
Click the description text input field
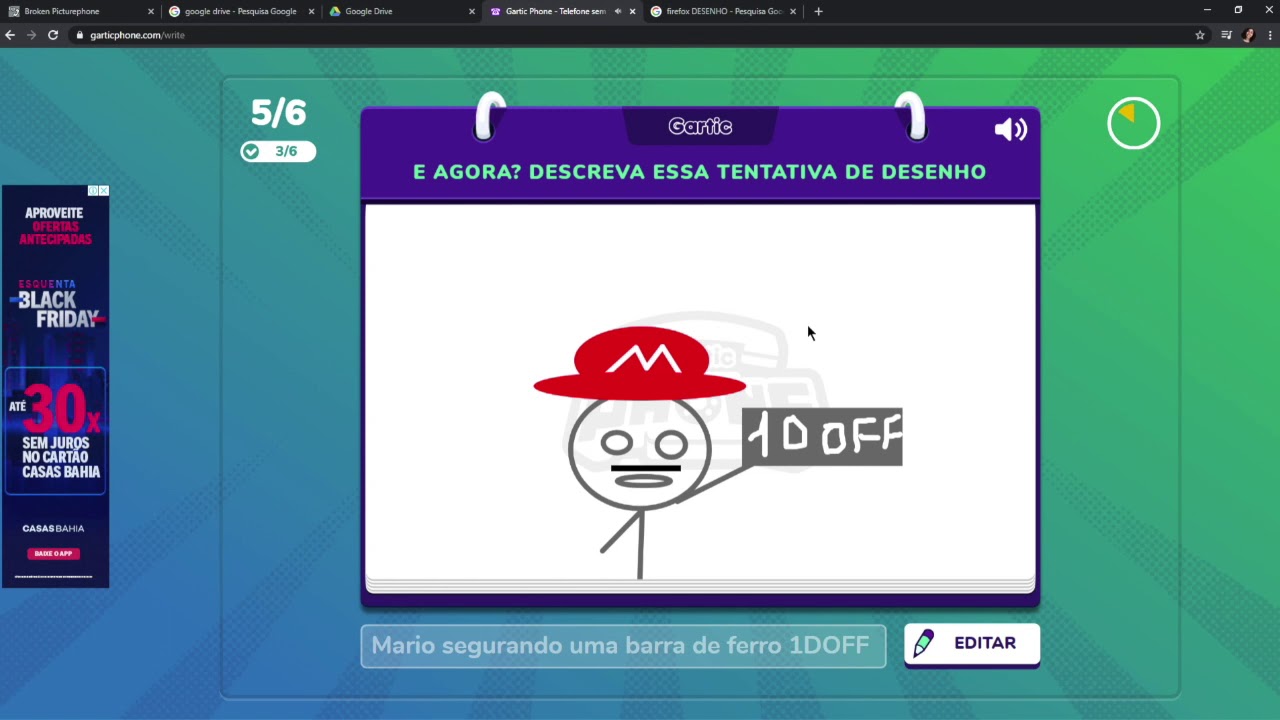(x=622, y=646)
